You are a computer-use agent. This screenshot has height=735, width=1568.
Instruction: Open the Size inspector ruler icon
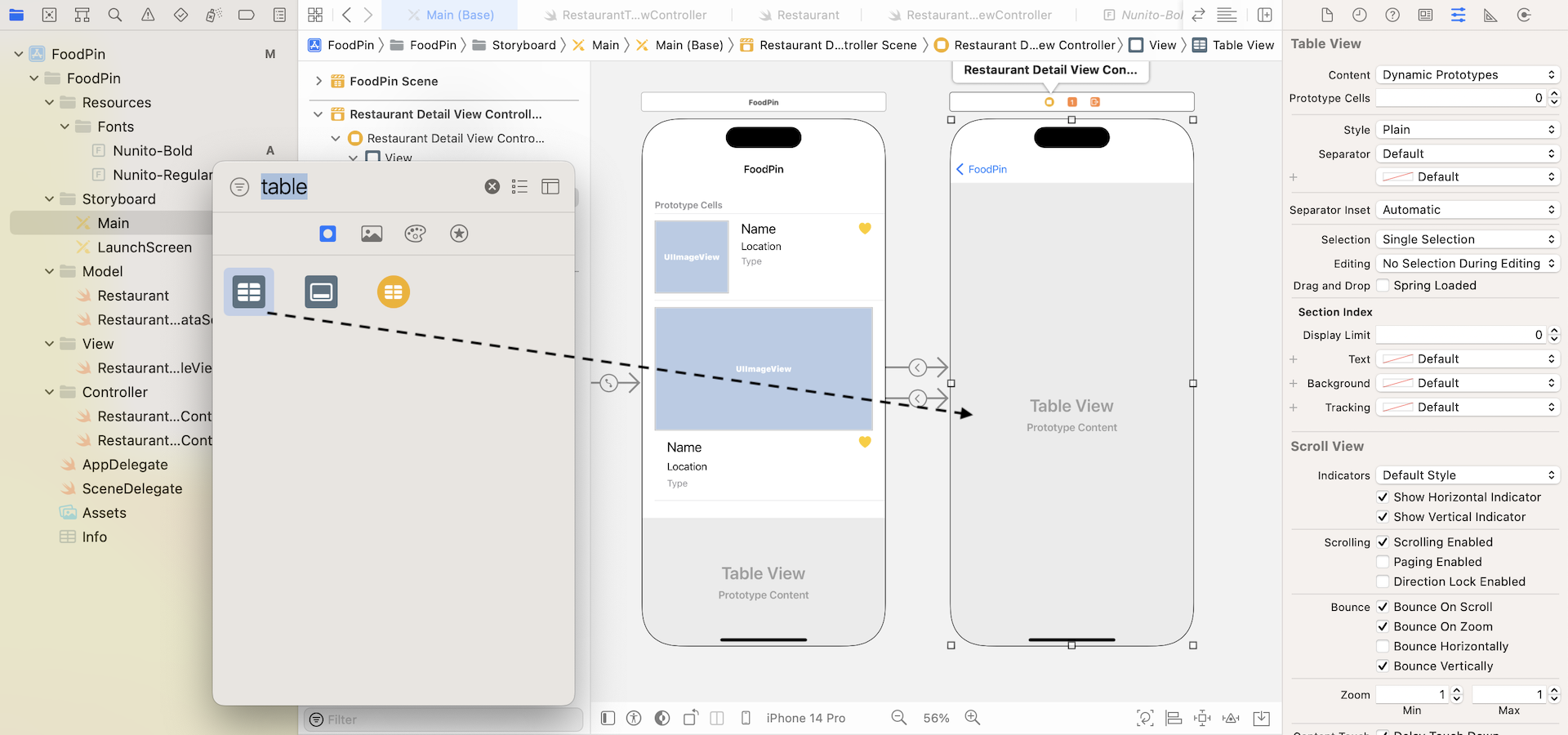click(x=1490, y=15)
